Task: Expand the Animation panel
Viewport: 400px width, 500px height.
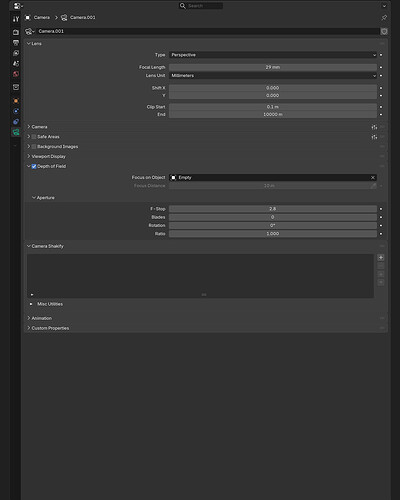Action: tap(29, 318)
